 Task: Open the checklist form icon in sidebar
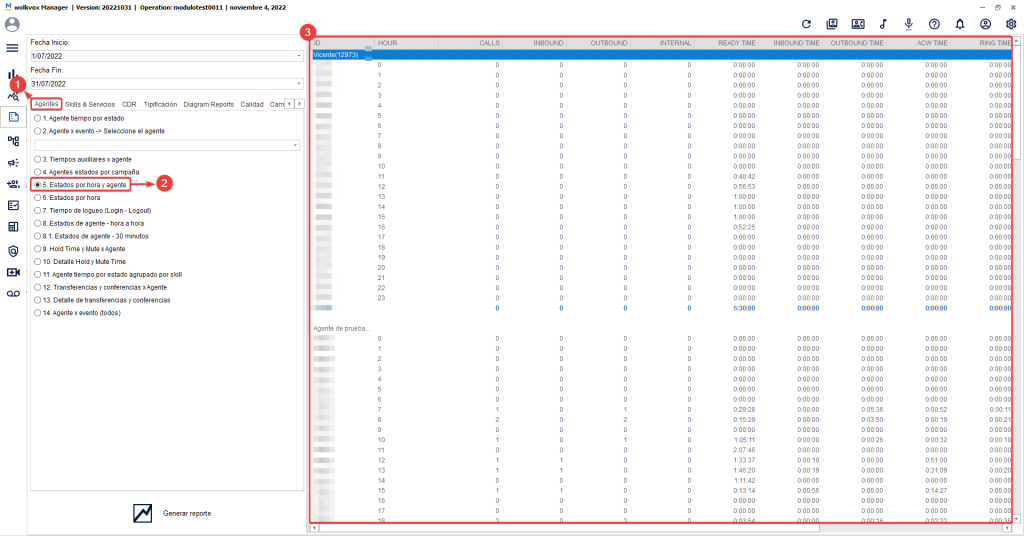(x=13, y=206)
